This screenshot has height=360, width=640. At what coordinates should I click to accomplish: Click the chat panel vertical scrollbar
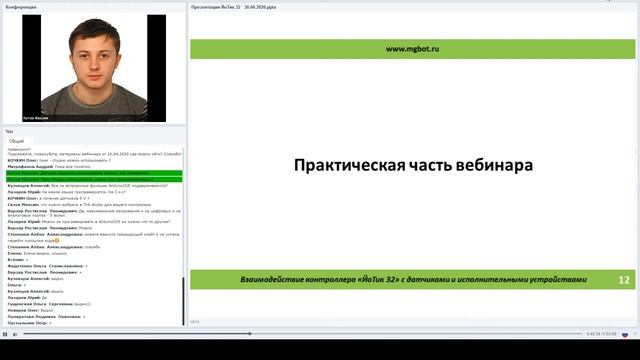pyautogui.click(x=183, y=301)
